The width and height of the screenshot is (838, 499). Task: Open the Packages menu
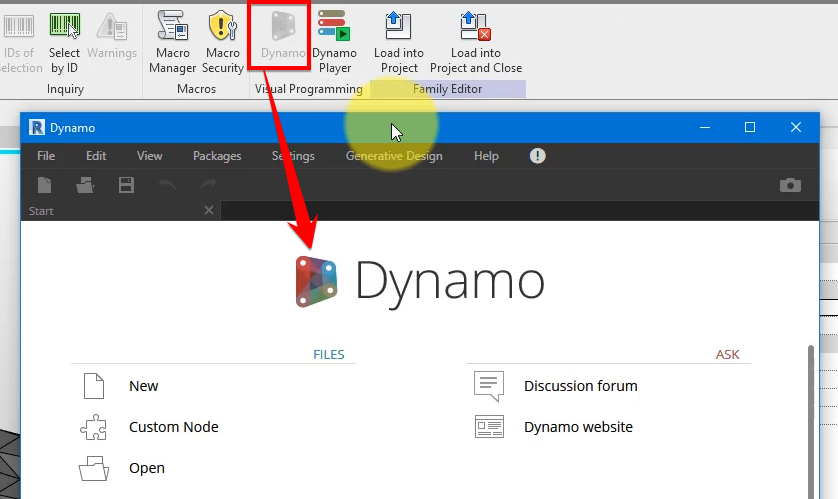(x=217, y=156)
